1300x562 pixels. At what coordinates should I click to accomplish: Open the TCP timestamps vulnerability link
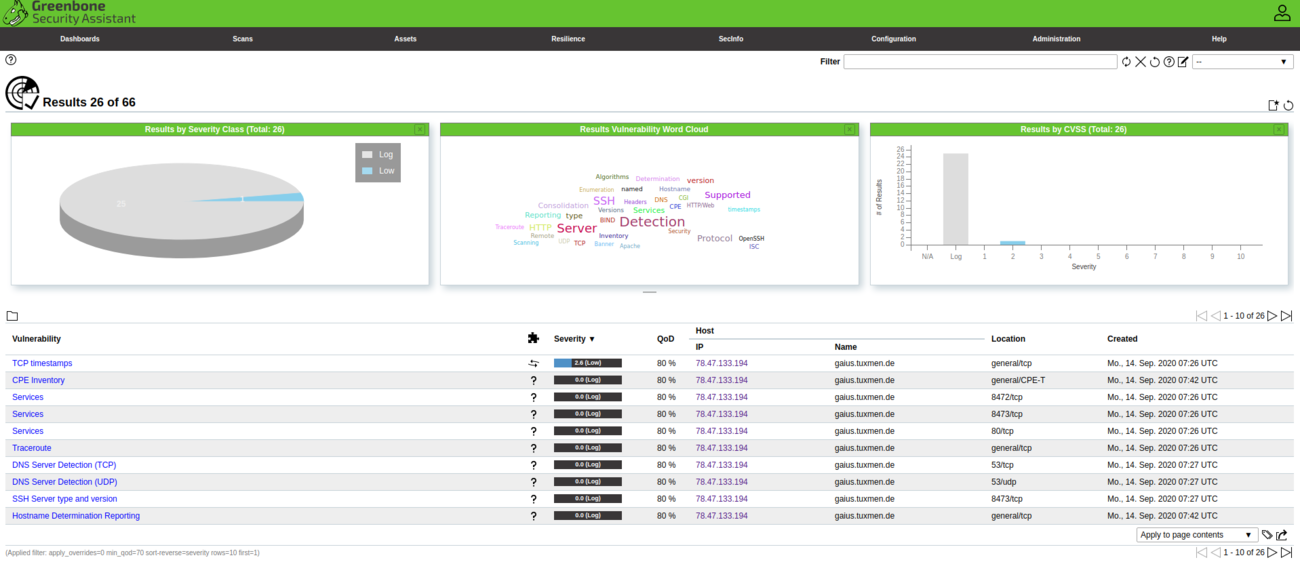point(42,363)
